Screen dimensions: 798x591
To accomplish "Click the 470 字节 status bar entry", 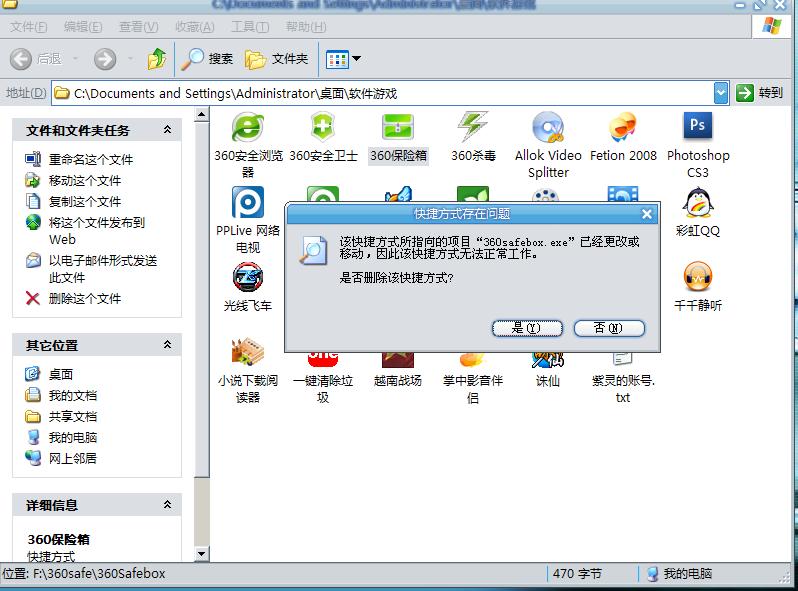I will click(577, 574).
